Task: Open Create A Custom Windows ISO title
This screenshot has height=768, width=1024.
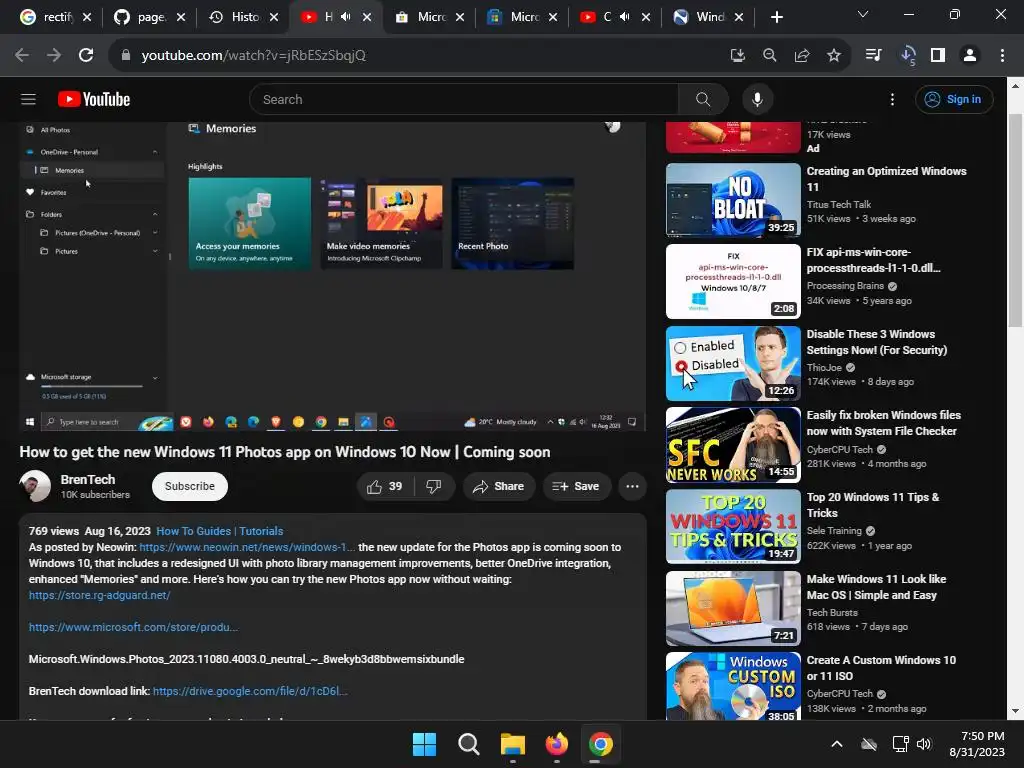Action: 881,668
